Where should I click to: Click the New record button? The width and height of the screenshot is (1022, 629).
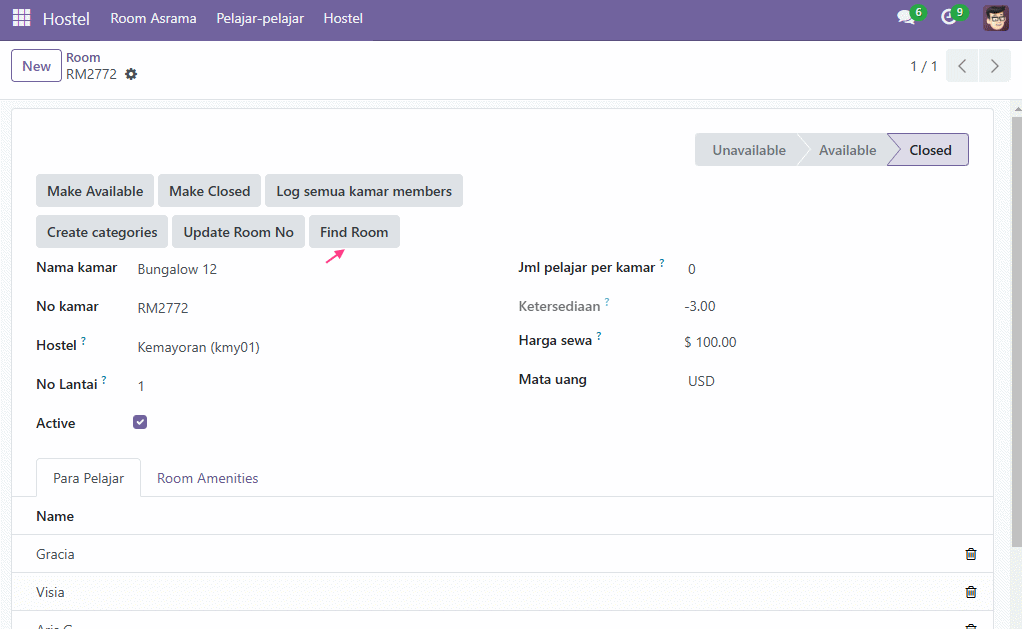(36, 66)
